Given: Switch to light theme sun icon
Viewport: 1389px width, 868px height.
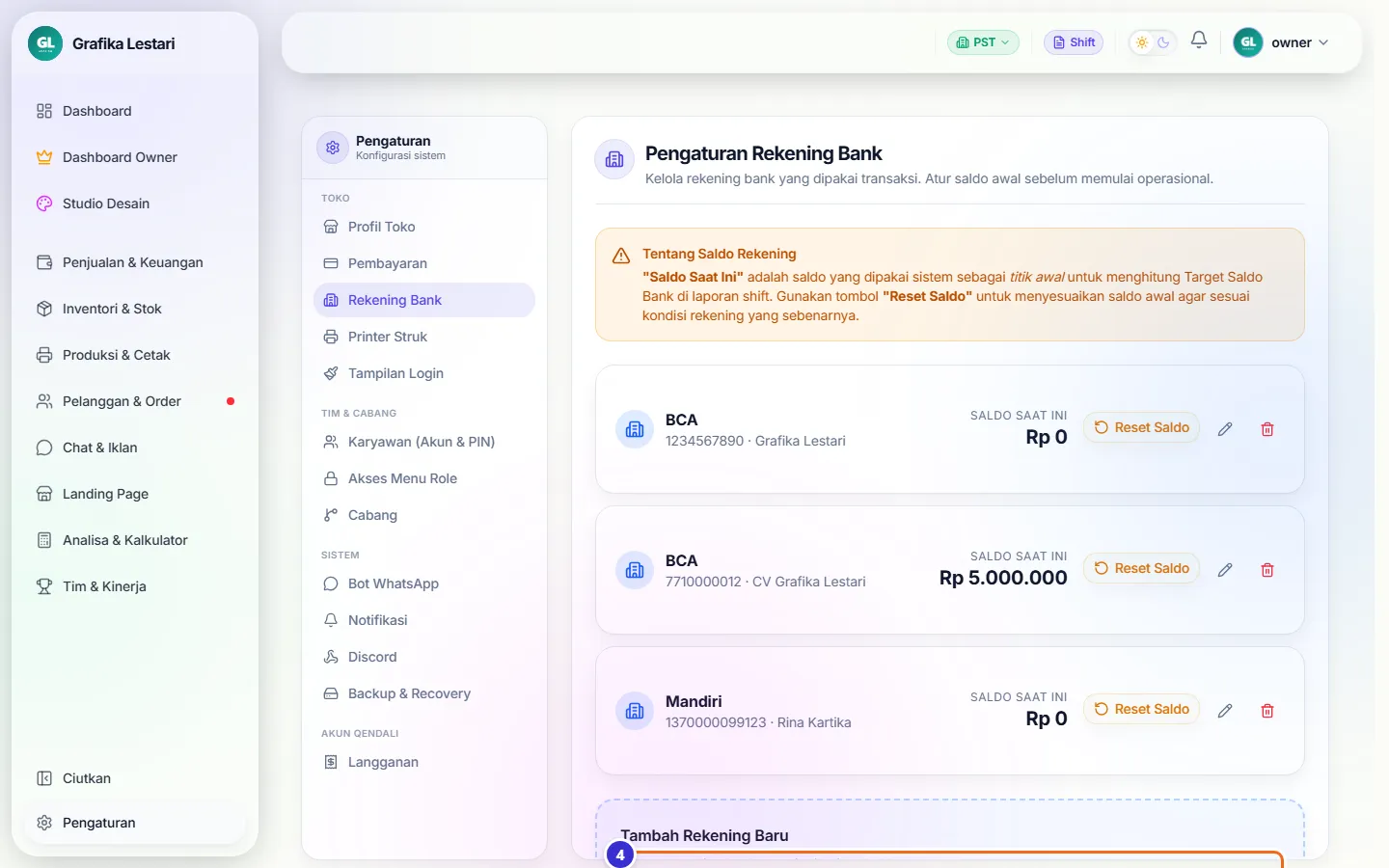Looking at the screenshot, I should [1142, 42].
